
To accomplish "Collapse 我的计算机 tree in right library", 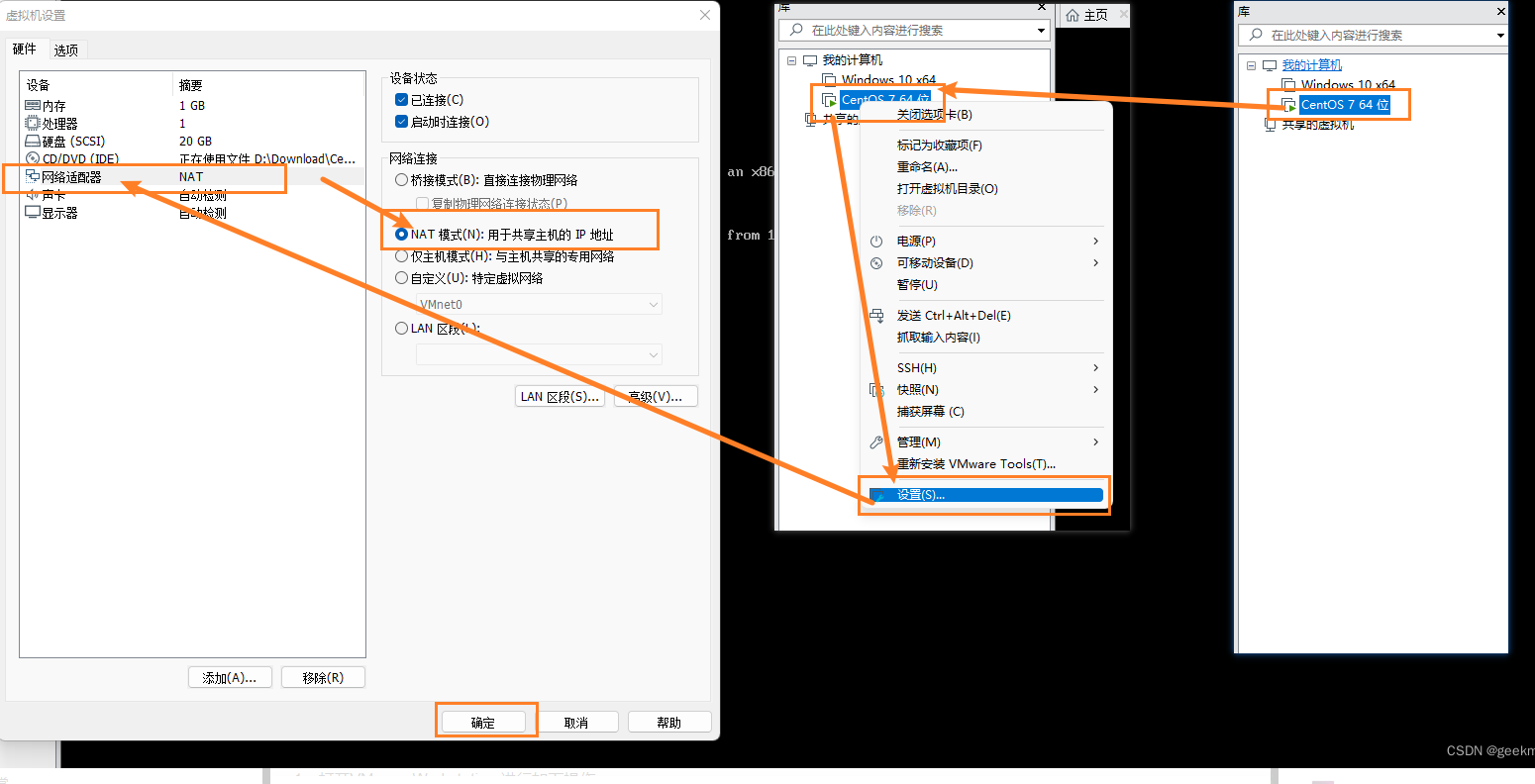I will pyautogui.click(x=1251, y=65).
